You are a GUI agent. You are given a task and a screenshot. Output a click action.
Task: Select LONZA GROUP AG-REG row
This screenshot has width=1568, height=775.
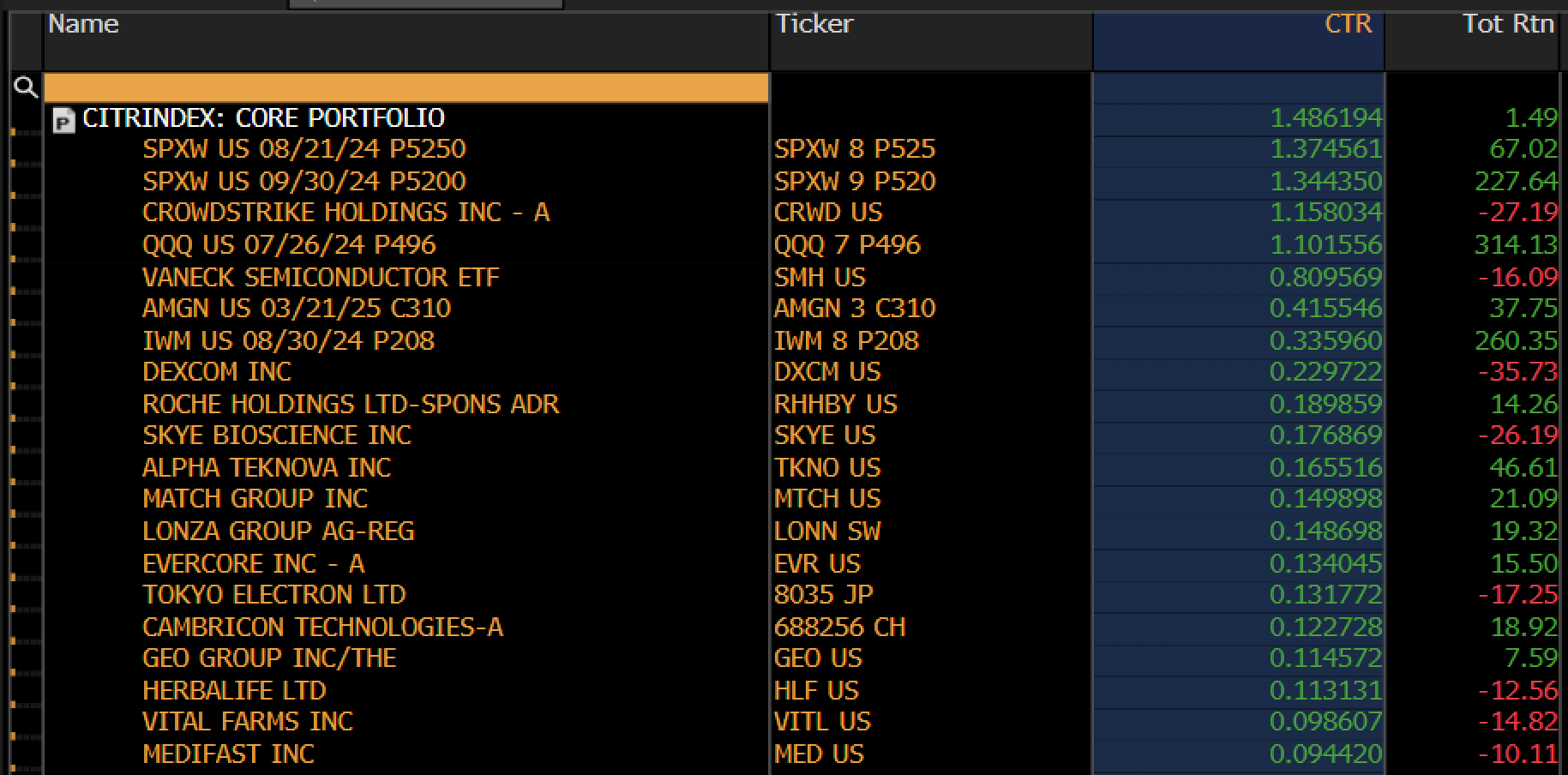pyautogui.click(x=279, y=532)
